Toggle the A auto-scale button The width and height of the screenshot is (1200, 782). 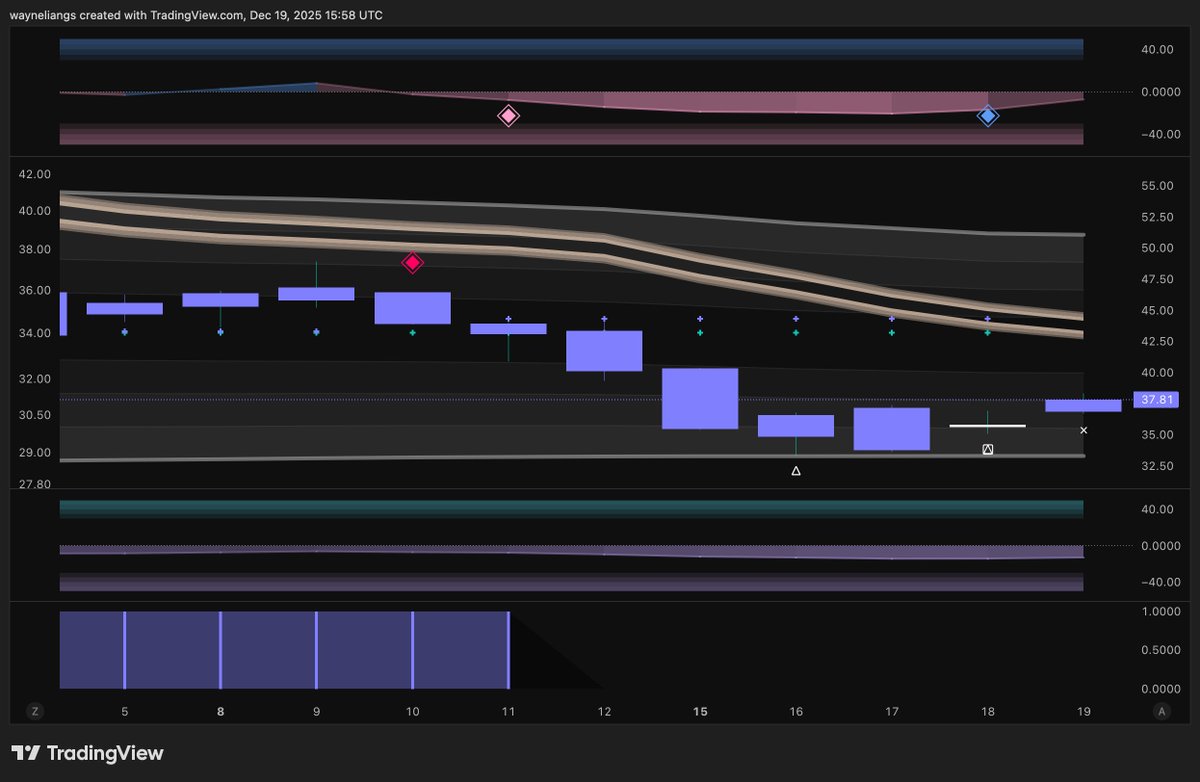point(1161,711)
